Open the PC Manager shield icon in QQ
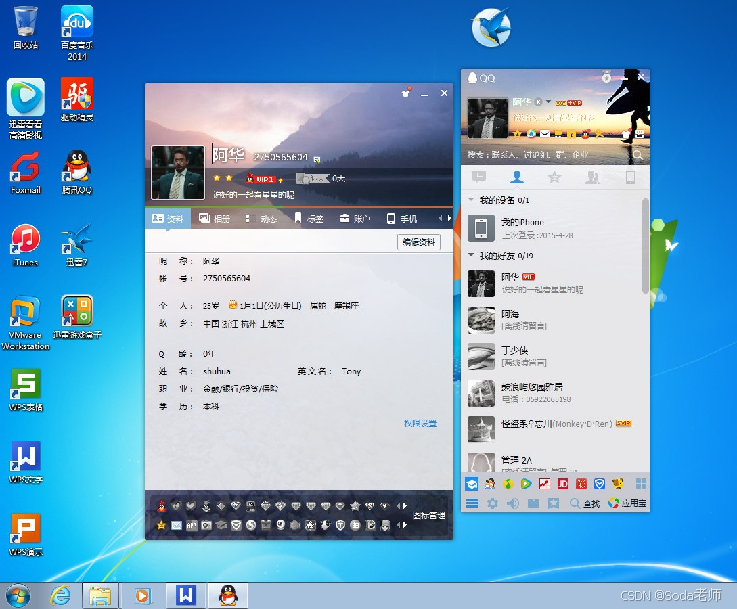This screenshot has width=737, height=609. [599, 484]
